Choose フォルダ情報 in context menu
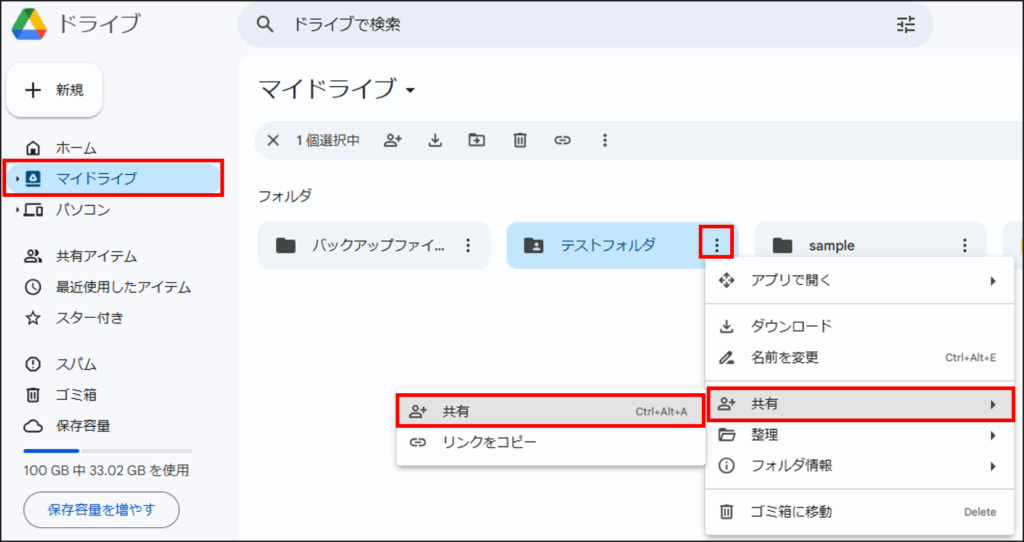Viewport: 1024px width, 542px height. click(859, 466)
